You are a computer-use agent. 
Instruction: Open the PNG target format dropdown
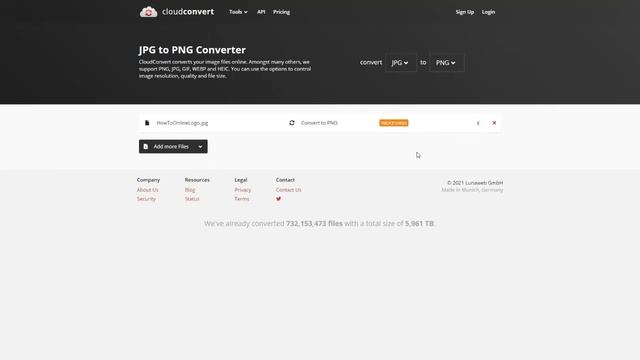tap(447, 62)
